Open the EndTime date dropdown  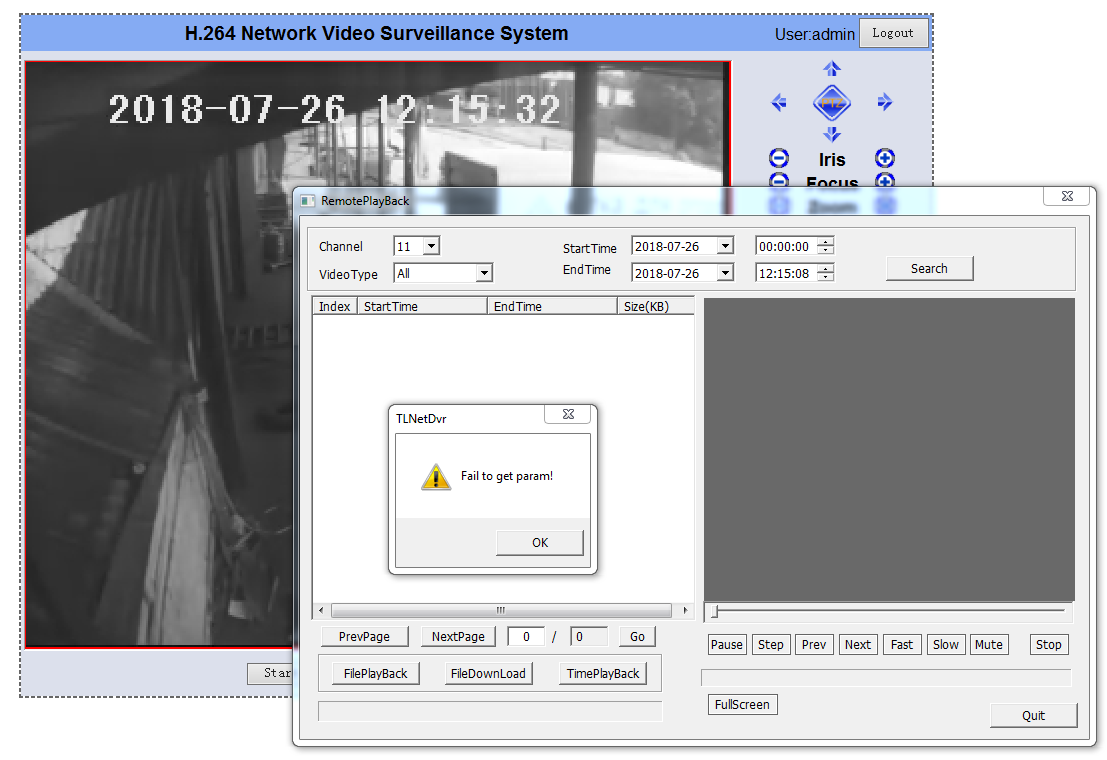click(x=725, y=273)
